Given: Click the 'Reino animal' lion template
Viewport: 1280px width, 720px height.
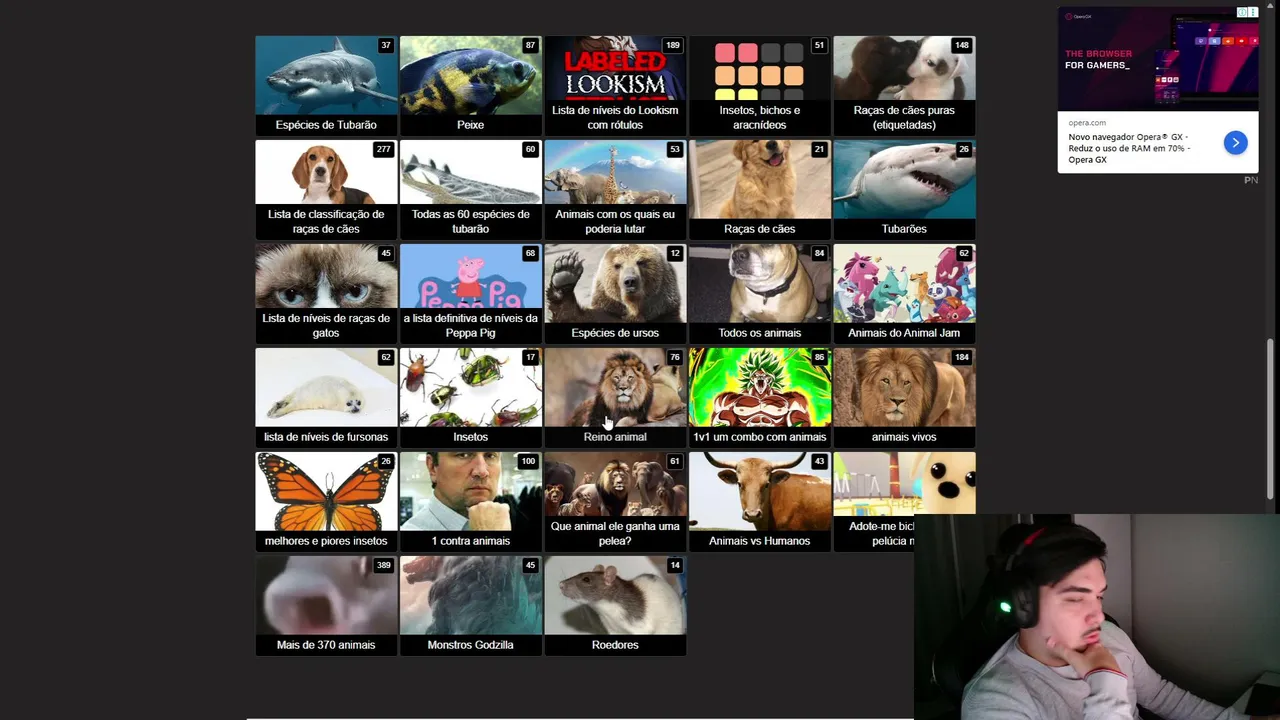Looking at the screenshot, I should click(x=615, y=397).
